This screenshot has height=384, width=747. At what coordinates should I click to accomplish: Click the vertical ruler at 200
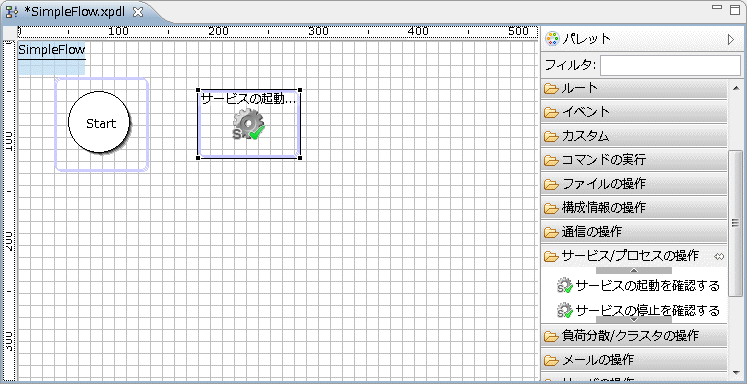10,241
